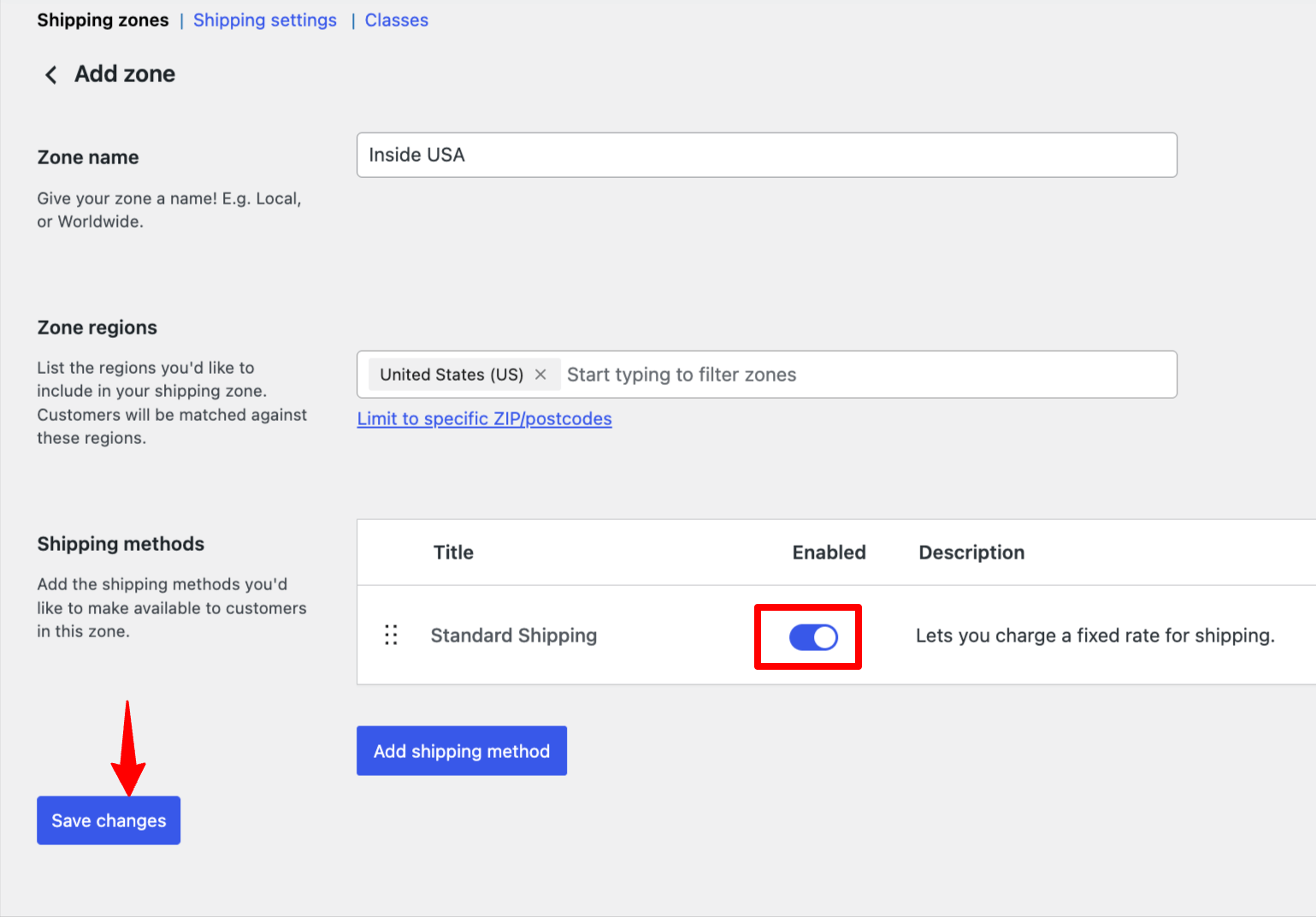
Task: Grab the drag handle for Standard Shipping
Action: click(391, 635)
